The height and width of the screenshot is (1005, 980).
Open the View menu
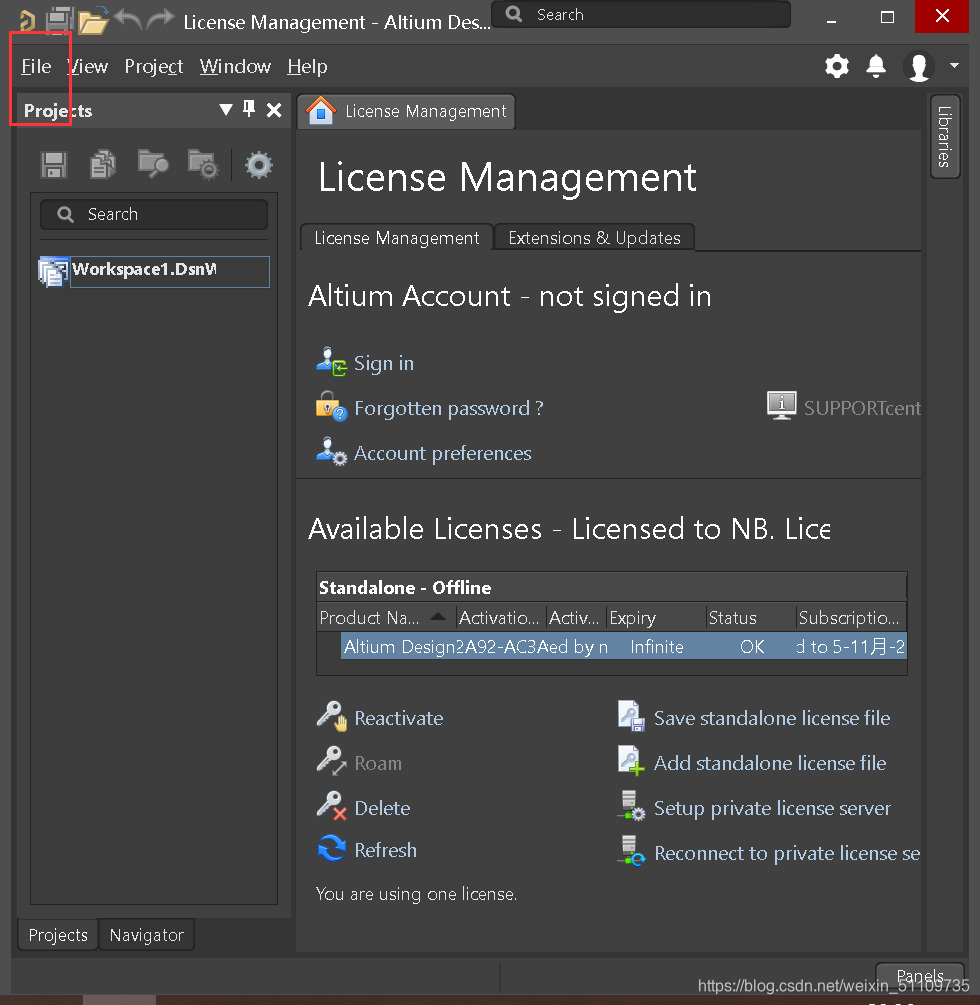(88, 66)
